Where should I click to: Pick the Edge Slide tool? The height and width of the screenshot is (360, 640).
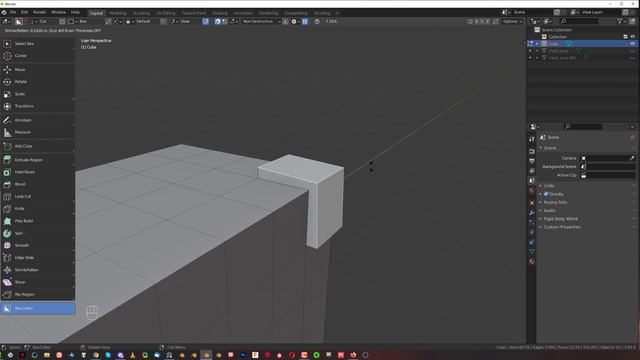(x=38, y=258)
